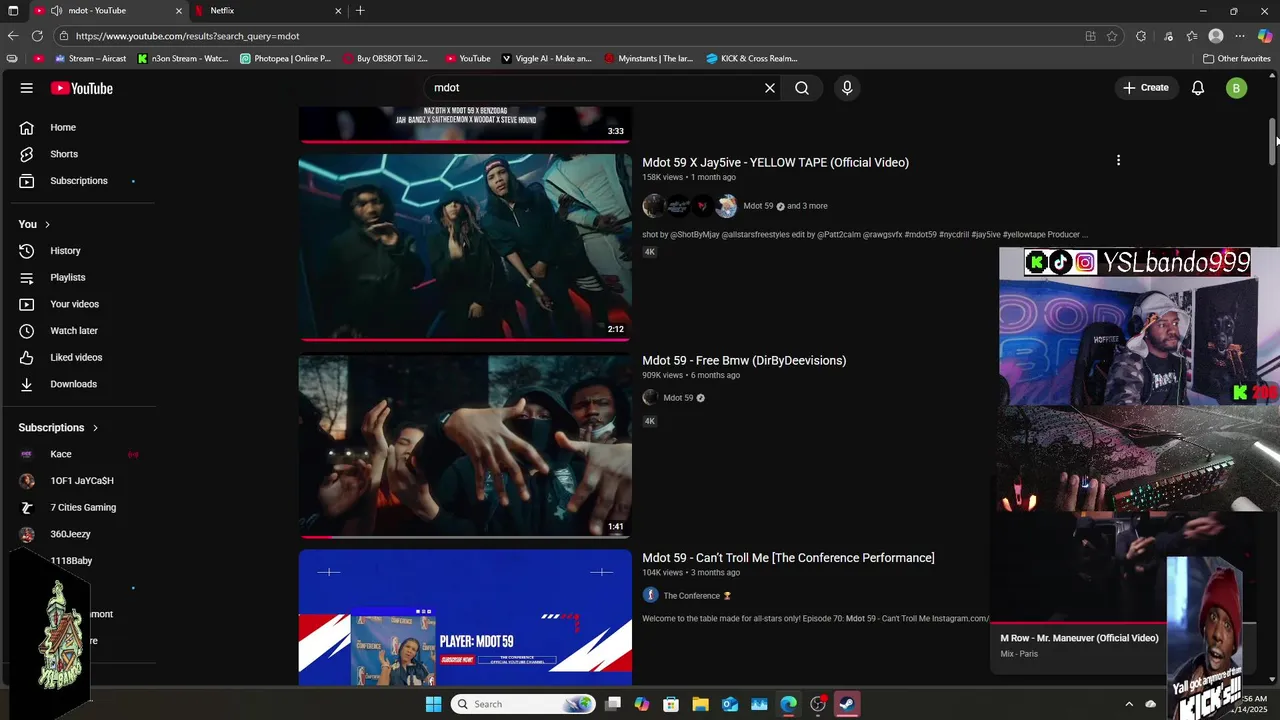The height and width of the screenshot is (720, 1280).
Task: Open KICK & Cross Realm bookmark
Action: 752,58
